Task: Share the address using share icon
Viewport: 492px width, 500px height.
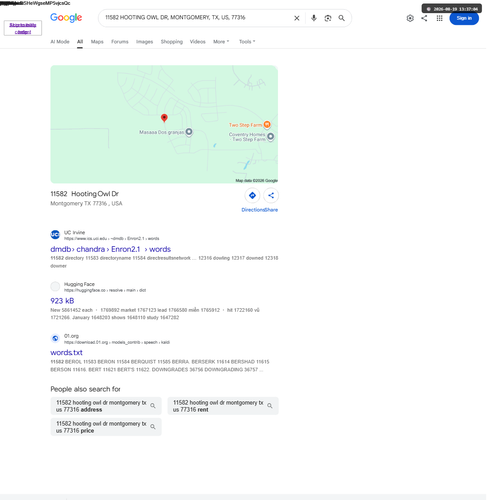Action: pos(271,196)
